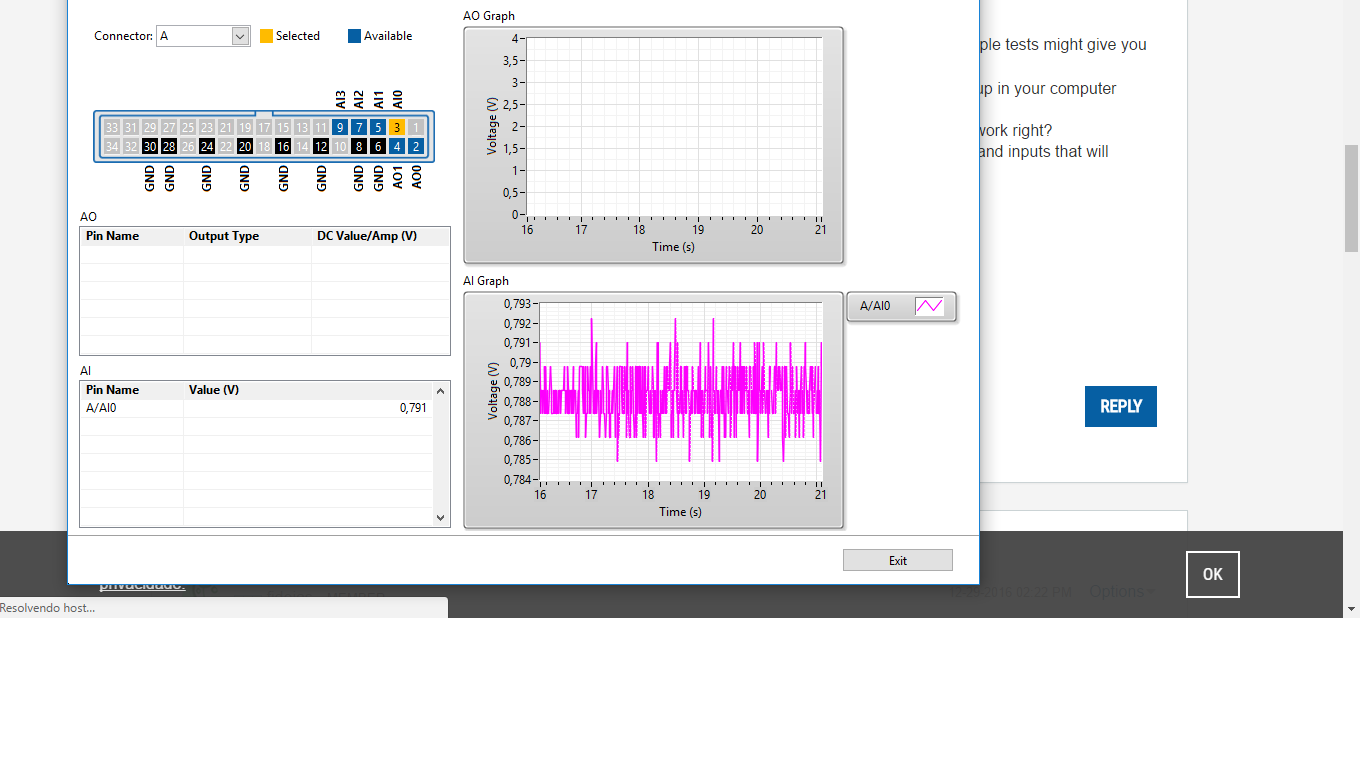1366x768 pixels.
Task: Click Time (s) label under AI Graph
Action: (x=680, y=512)
